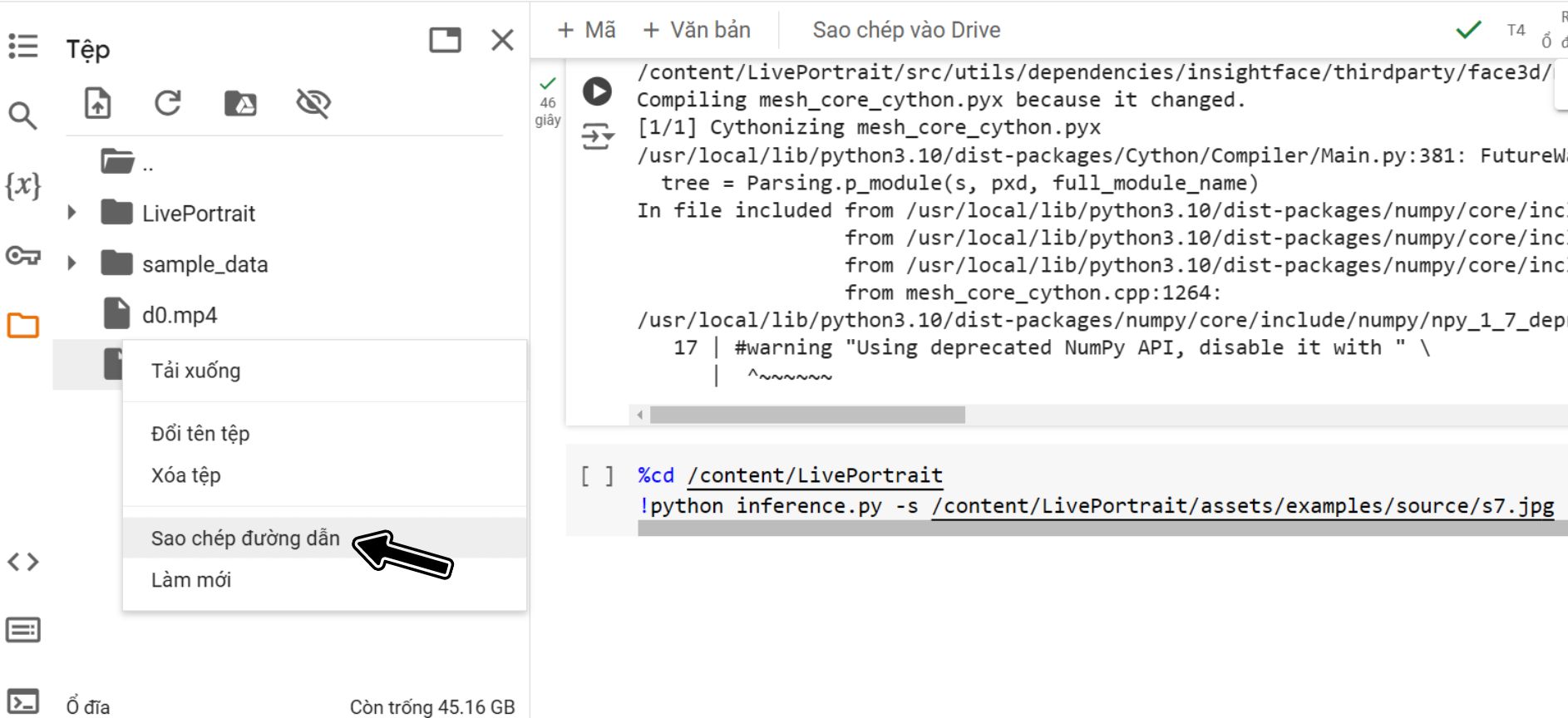Add a text cell with + Văn bản
1568x718 pixels.
[697, 30]
